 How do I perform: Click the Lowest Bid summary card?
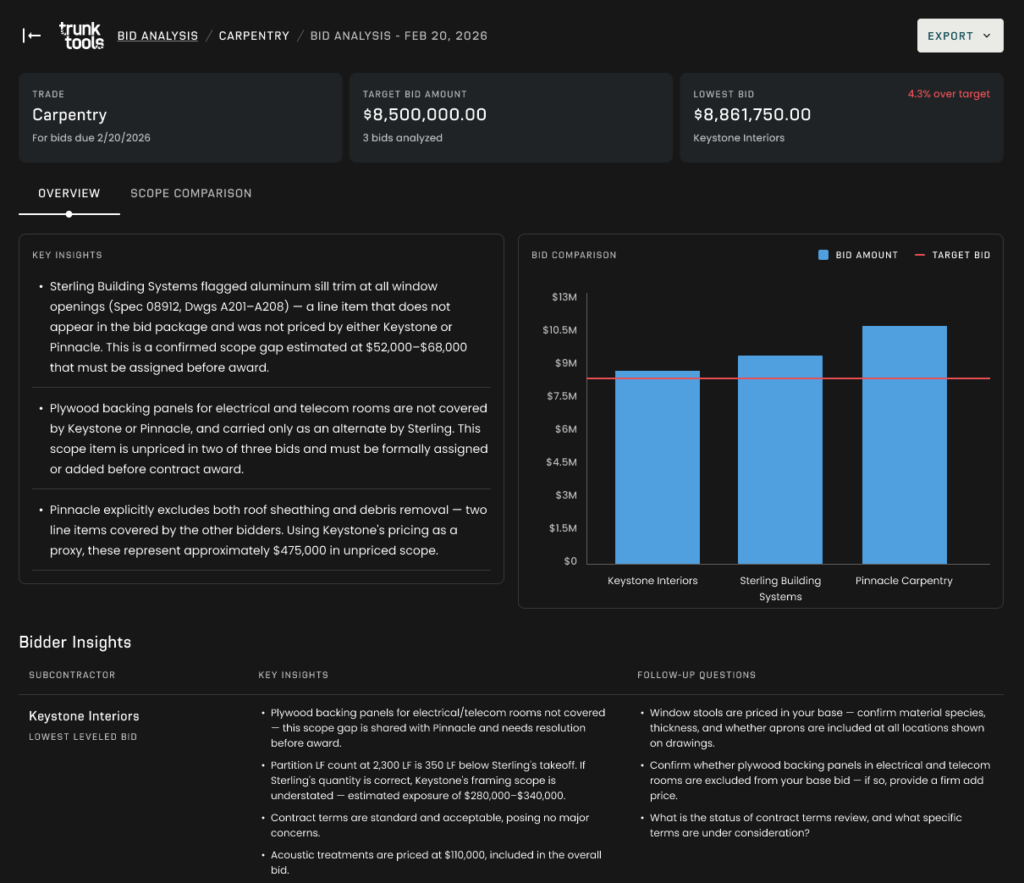pyautogui.click(x=841, y=117)
